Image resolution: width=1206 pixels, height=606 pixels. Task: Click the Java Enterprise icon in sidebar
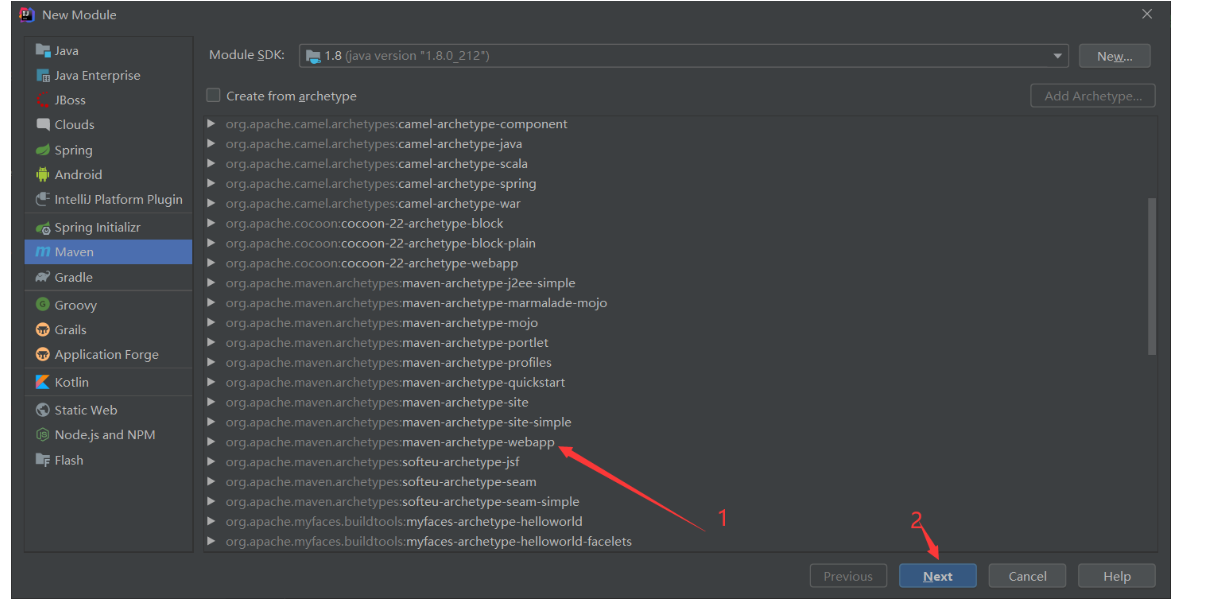[x=43, y=75]
